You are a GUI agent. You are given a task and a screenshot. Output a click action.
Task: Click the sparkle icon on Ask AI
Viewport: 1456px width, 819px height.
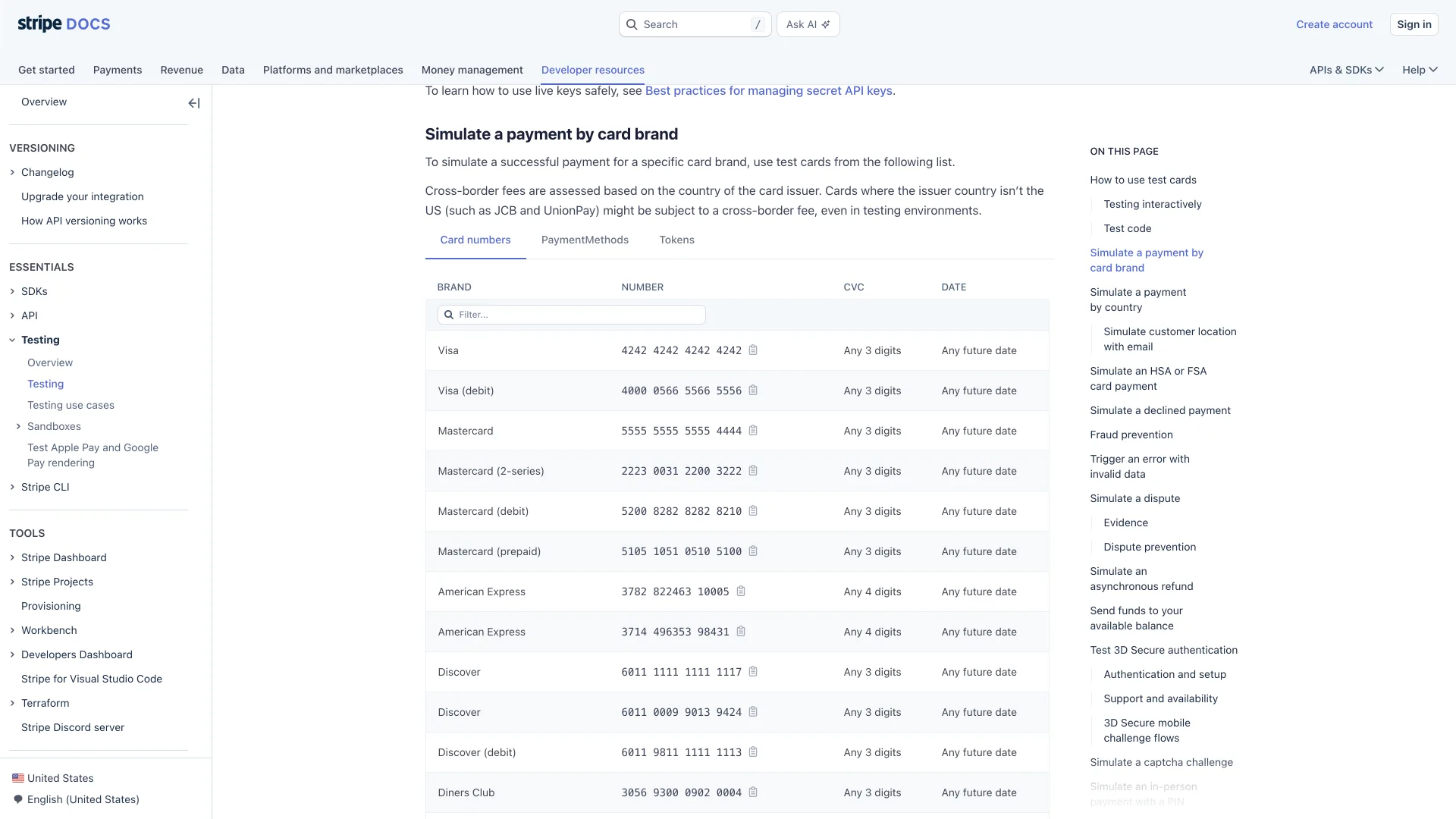coord(826,24)
